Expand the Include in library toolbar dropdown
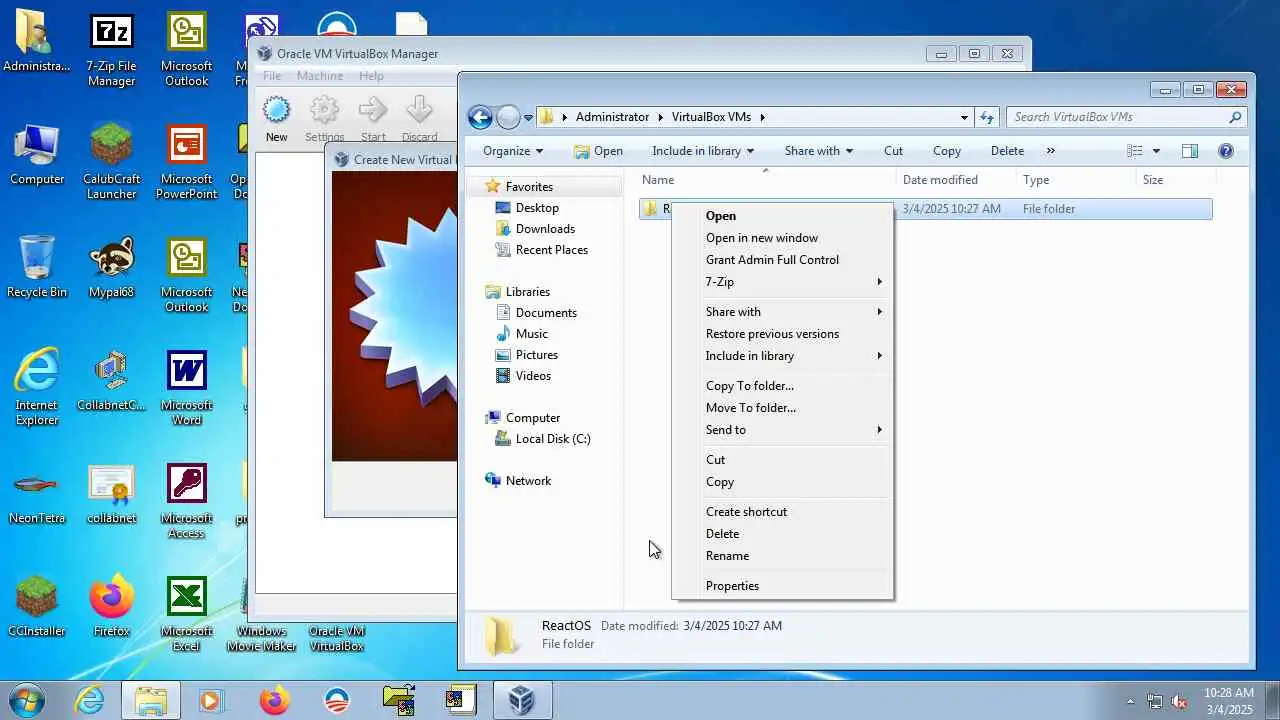Image resolution: width=1280 pixels, height=720 pixels. coord(703,151)
